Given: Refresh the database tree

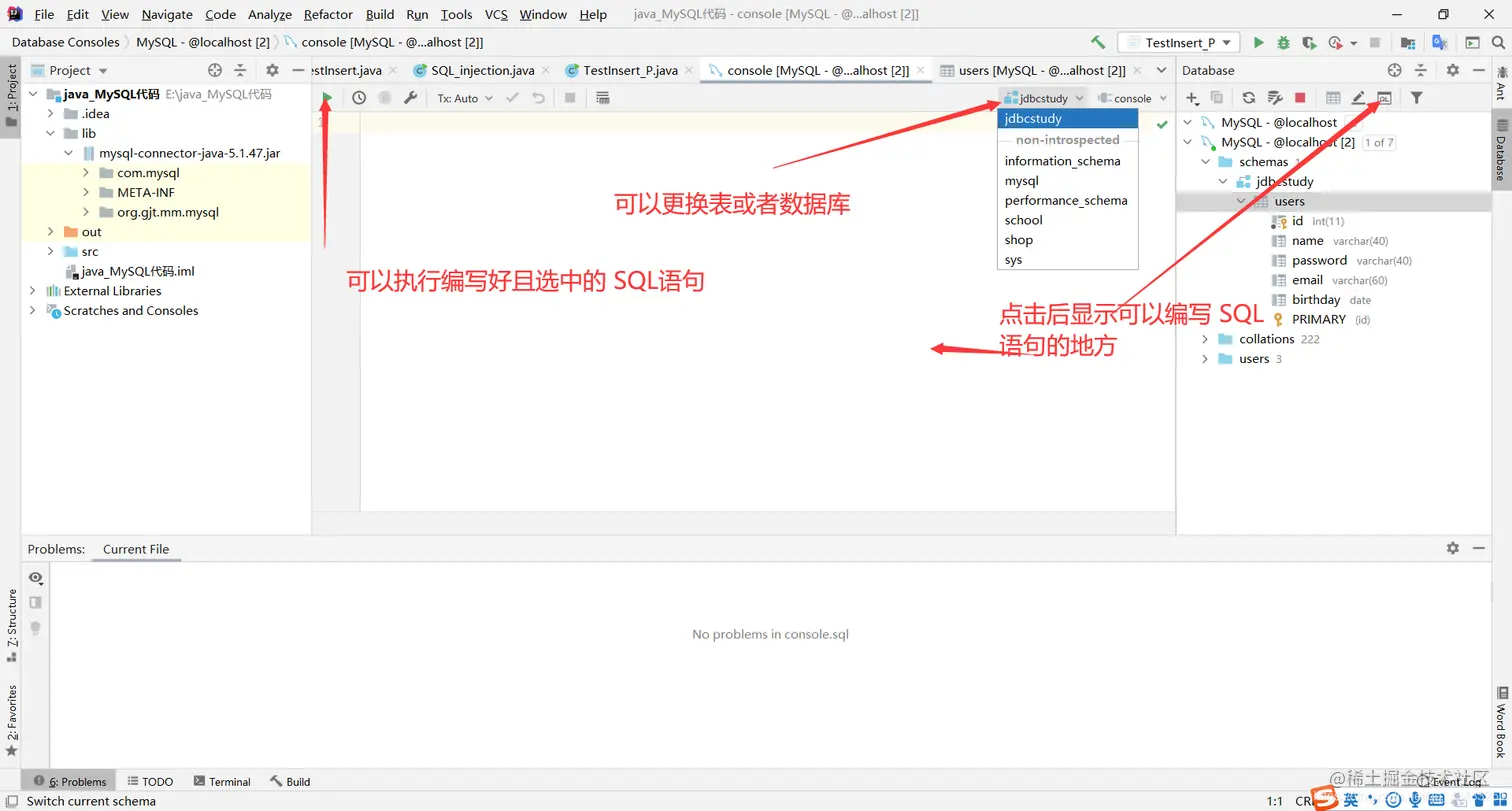Looking at the screenshot, I should [x=1249, y=98].
